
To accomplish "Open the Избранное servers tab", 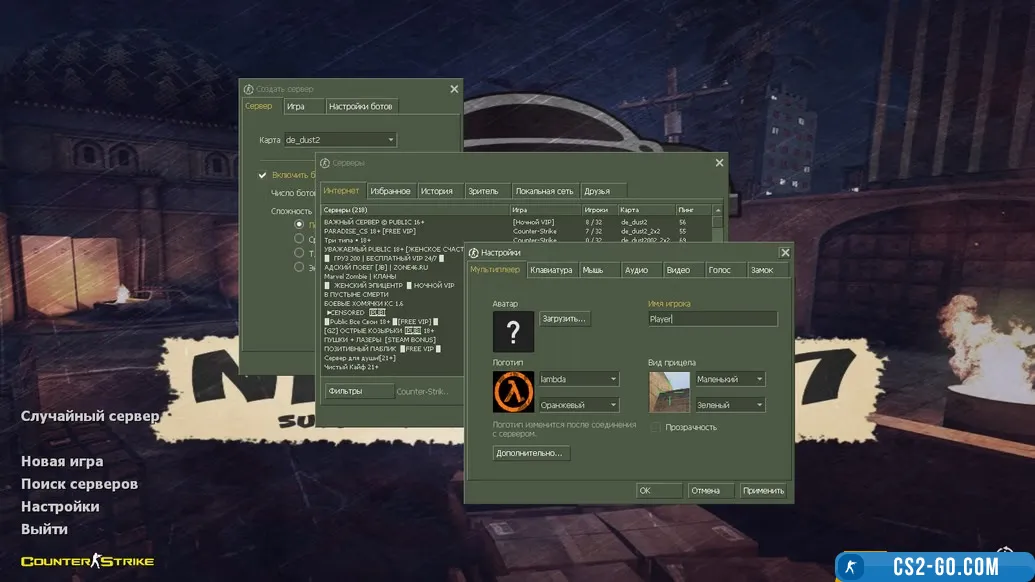I will click(390, 191).
